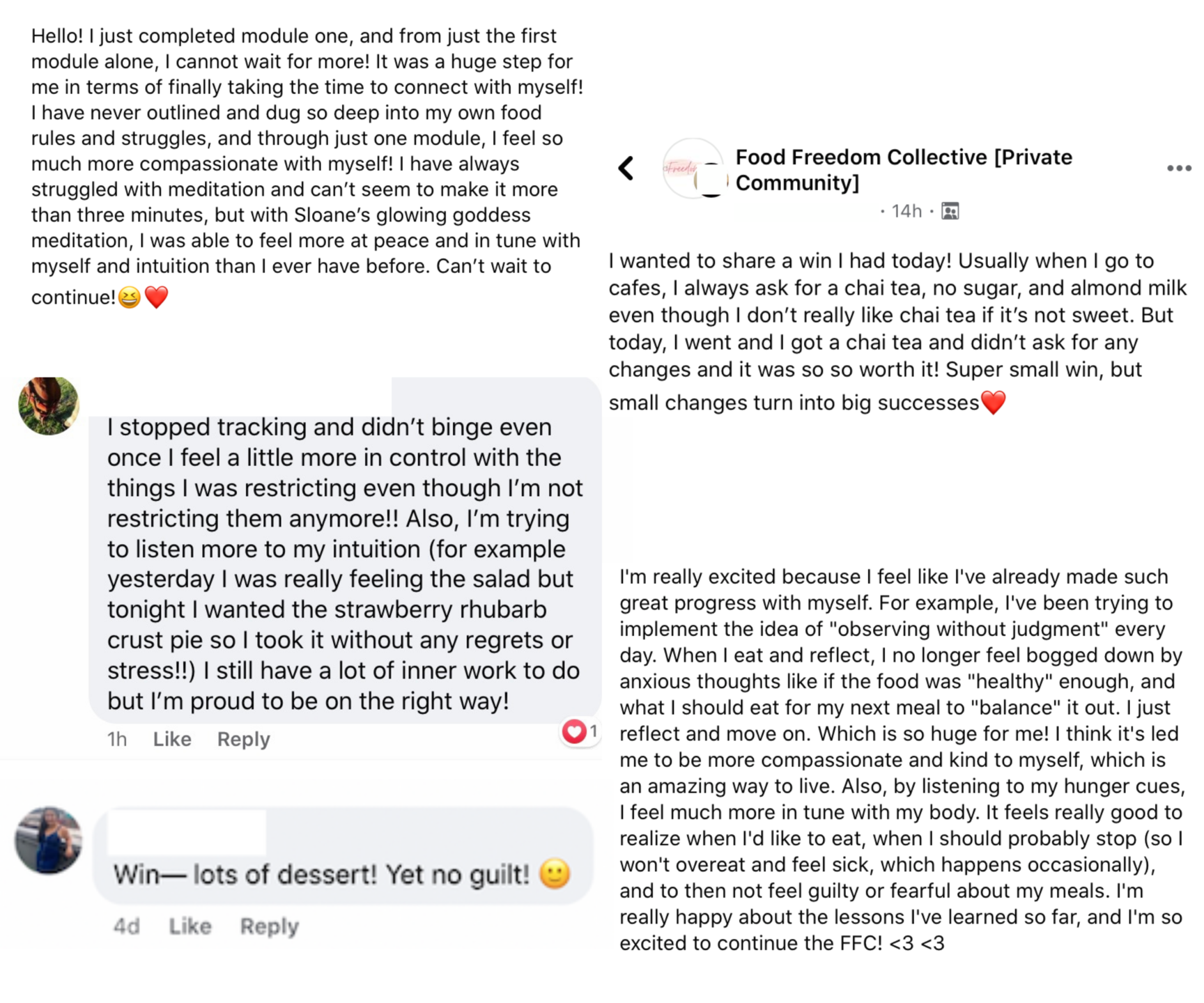
Task: Go back using the left chevron arrow
Action: pyautogui.click(x=626, y=169)
